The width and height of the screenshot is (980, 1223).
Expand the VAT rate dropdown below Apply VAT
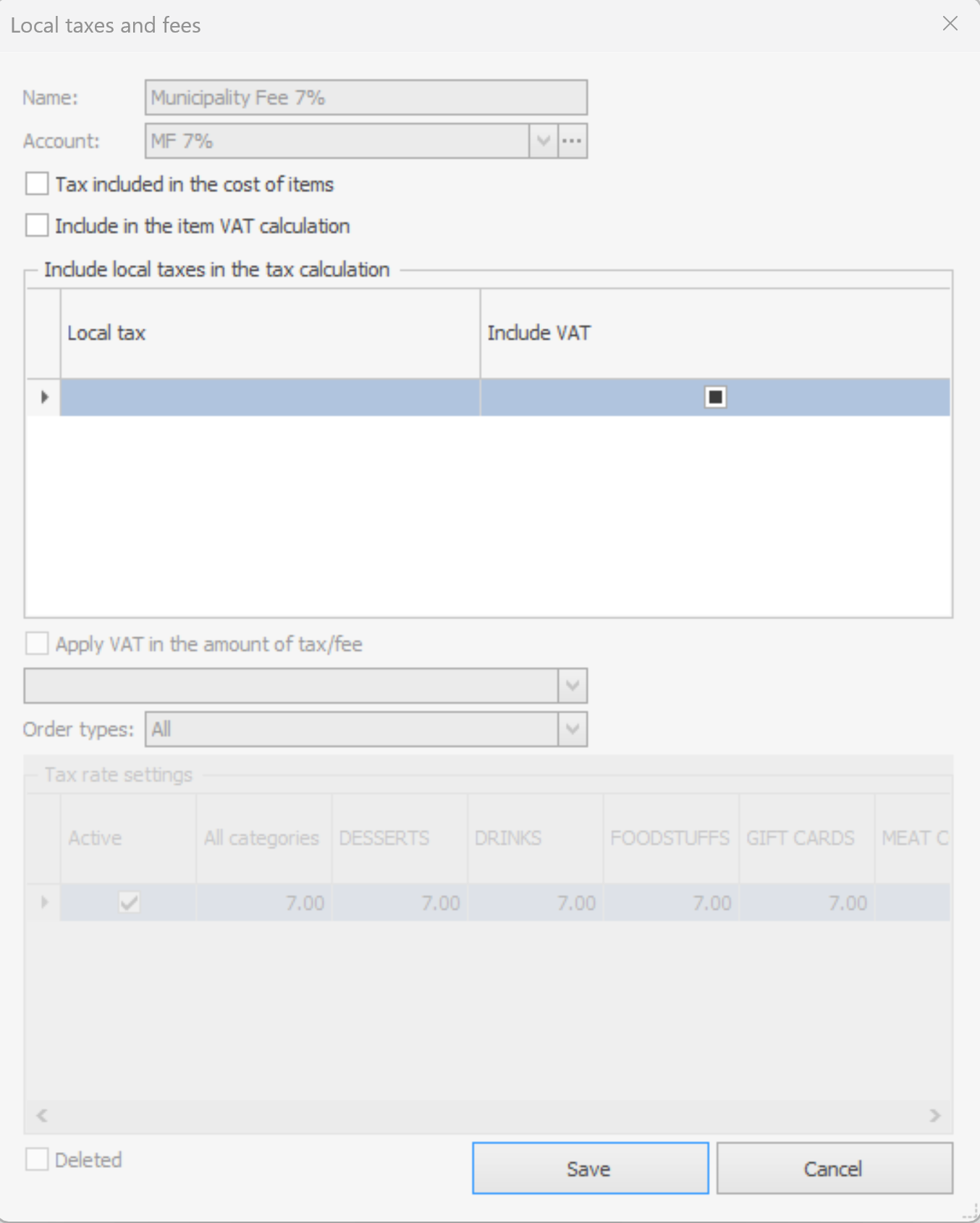click(573, 686)
